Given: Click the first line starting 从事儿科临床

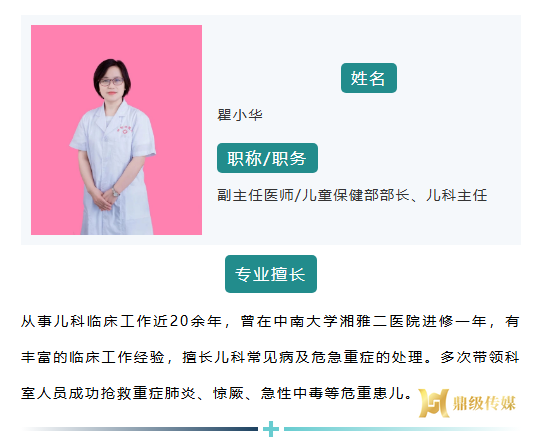Looking at the screenshot, I should (270, 321).
